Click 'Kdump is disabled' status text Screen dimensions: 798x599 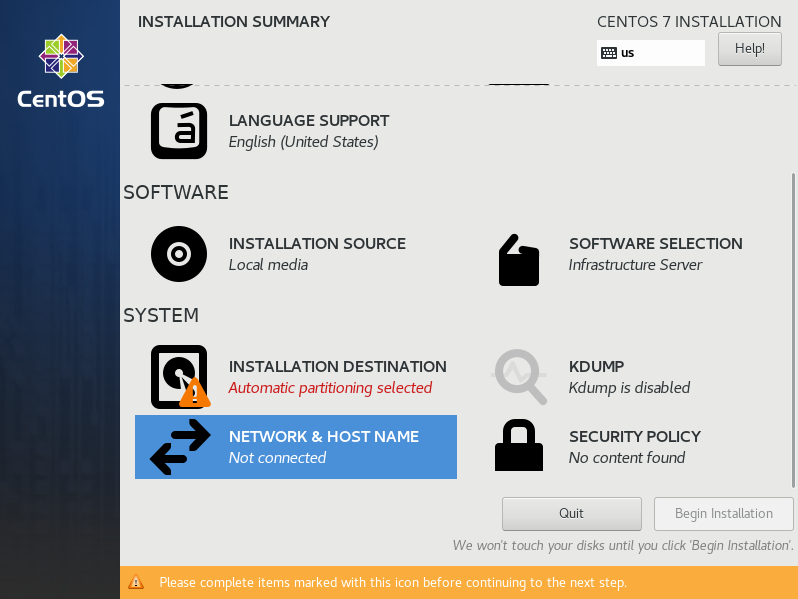(629, 388)
